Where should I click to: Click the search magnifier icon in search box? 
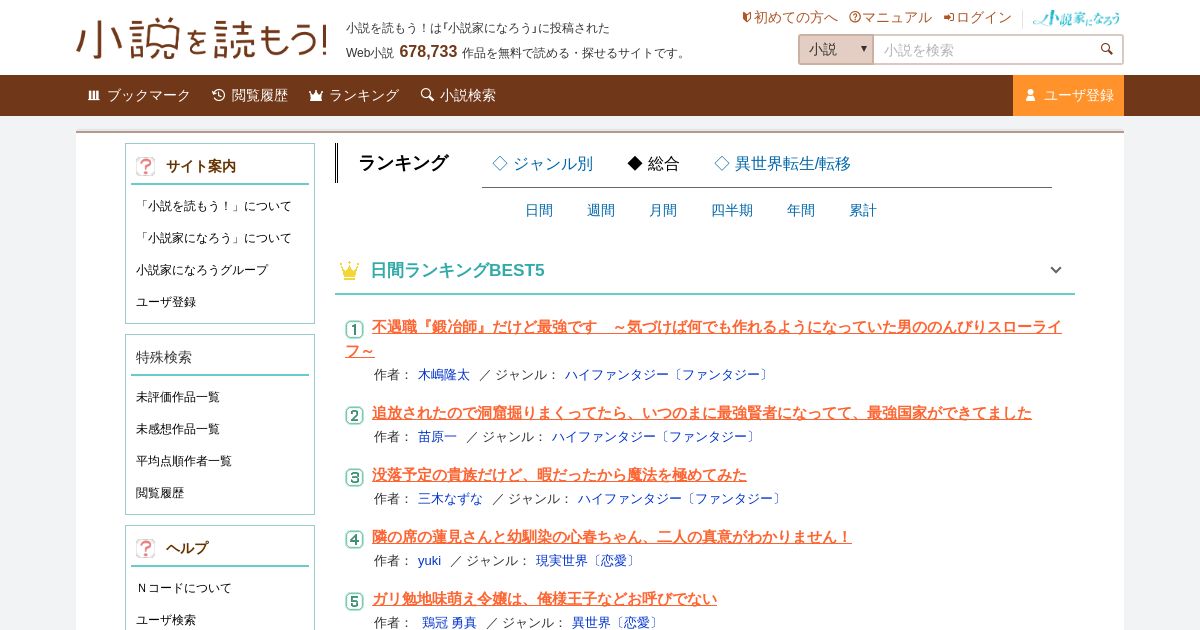pos(1106,49)
